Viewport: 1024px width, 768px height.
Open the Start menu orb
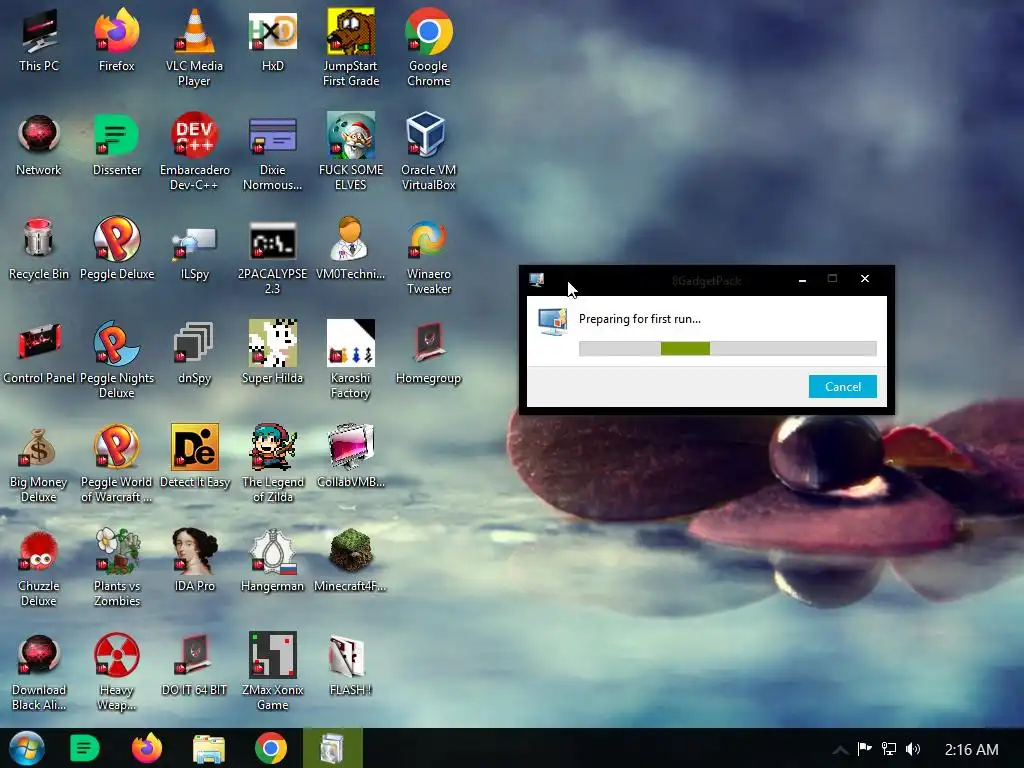(x=27, y=748)
